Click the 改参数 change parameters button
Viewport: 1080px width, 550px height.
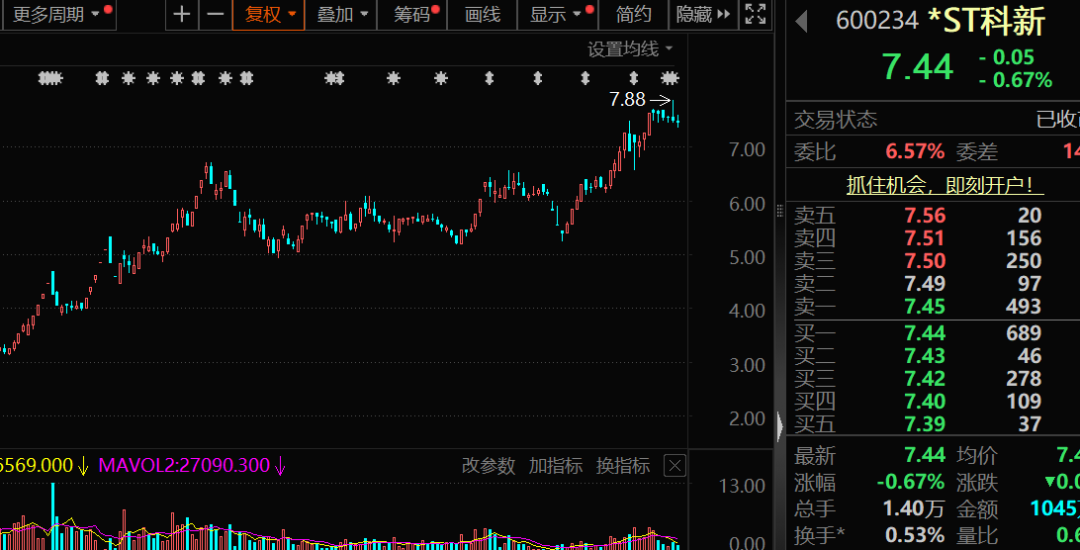tap(488, 466)
